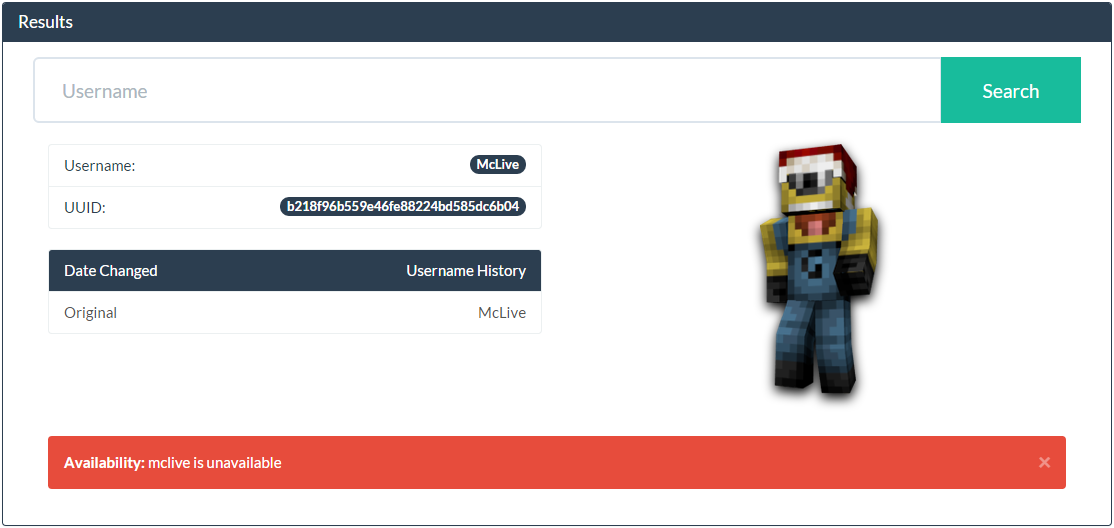Click the green Search button

coord(1010,90)
